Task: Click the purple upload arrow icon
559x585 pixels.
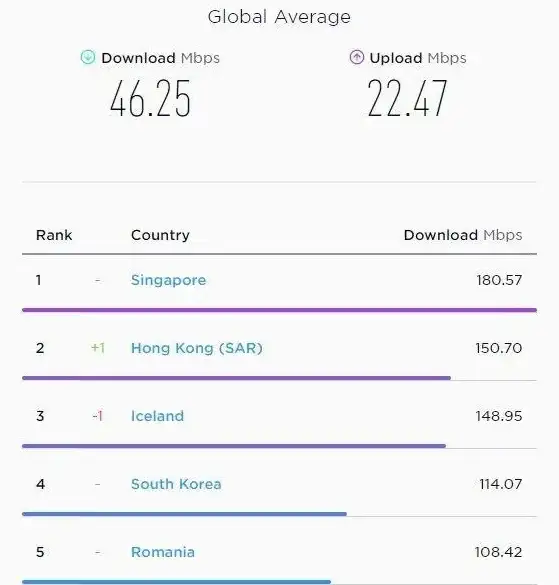Action: click(356, 57)
